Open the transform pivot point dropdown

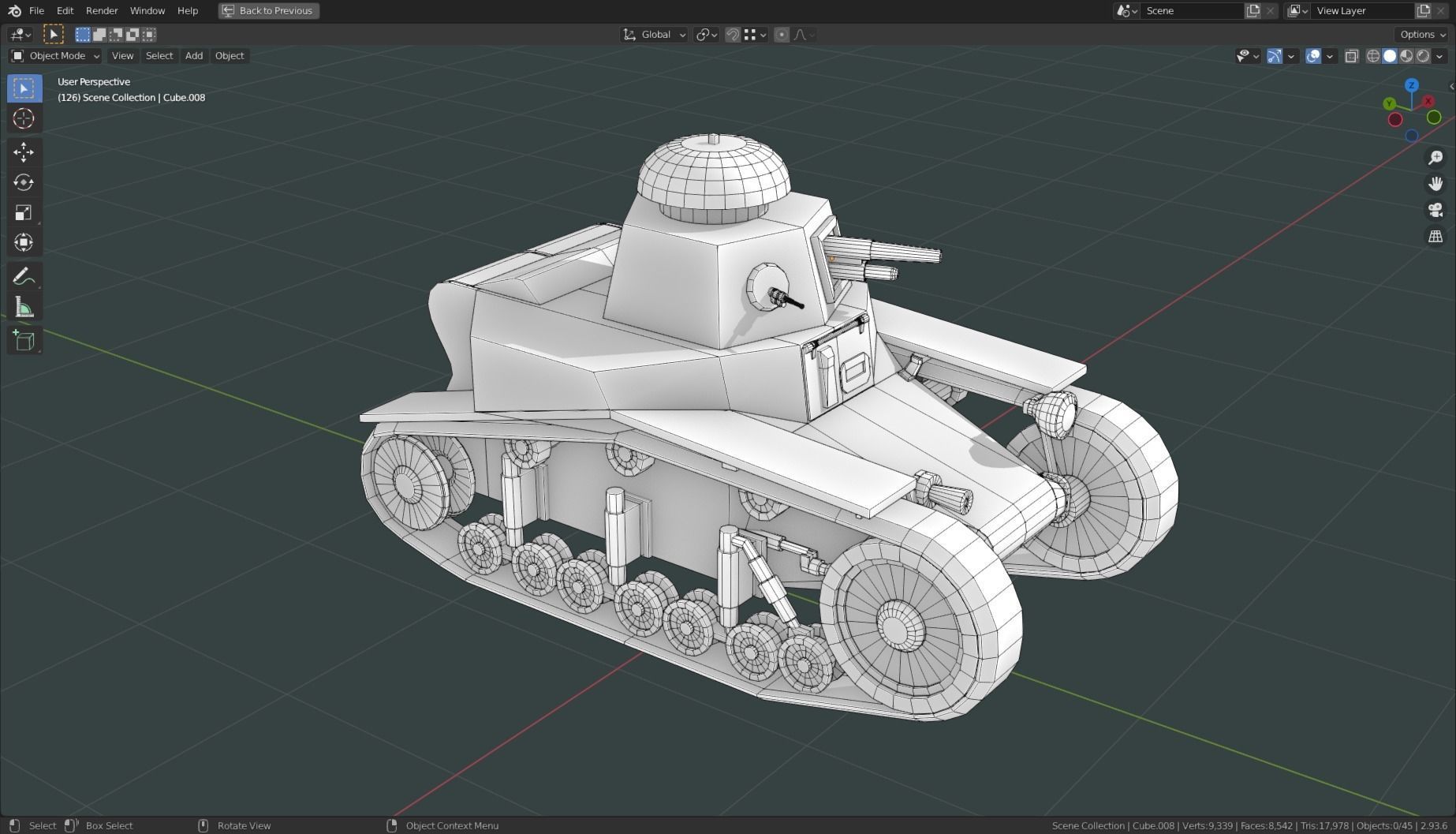click(706, 35)
